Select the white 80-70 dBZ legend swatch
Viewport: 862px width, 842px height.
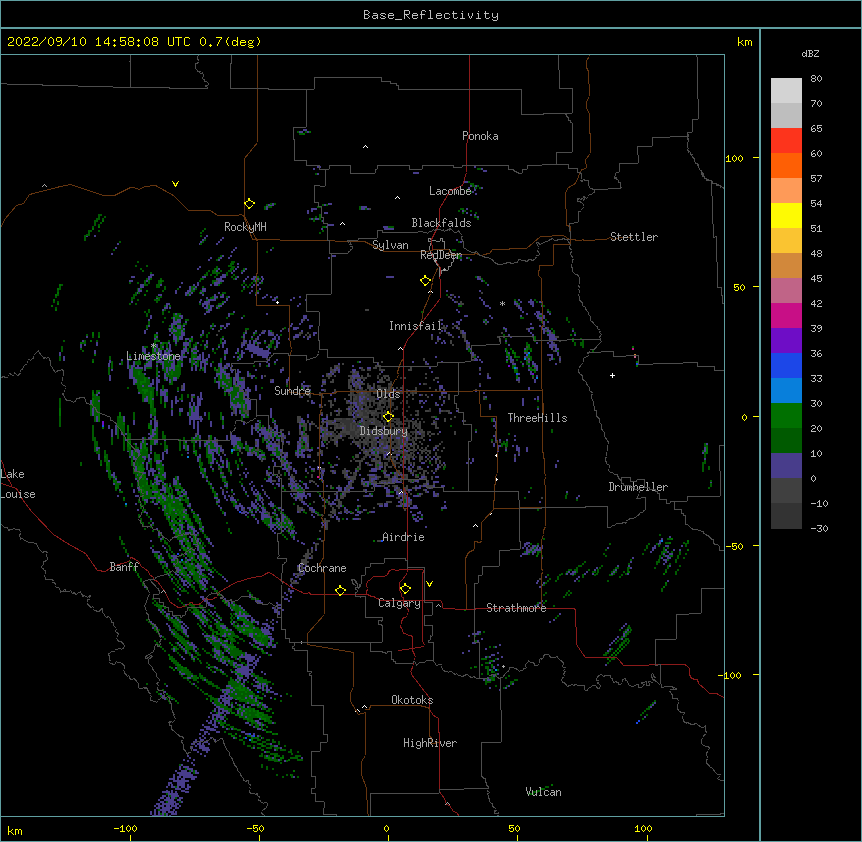tap(786, 90)
